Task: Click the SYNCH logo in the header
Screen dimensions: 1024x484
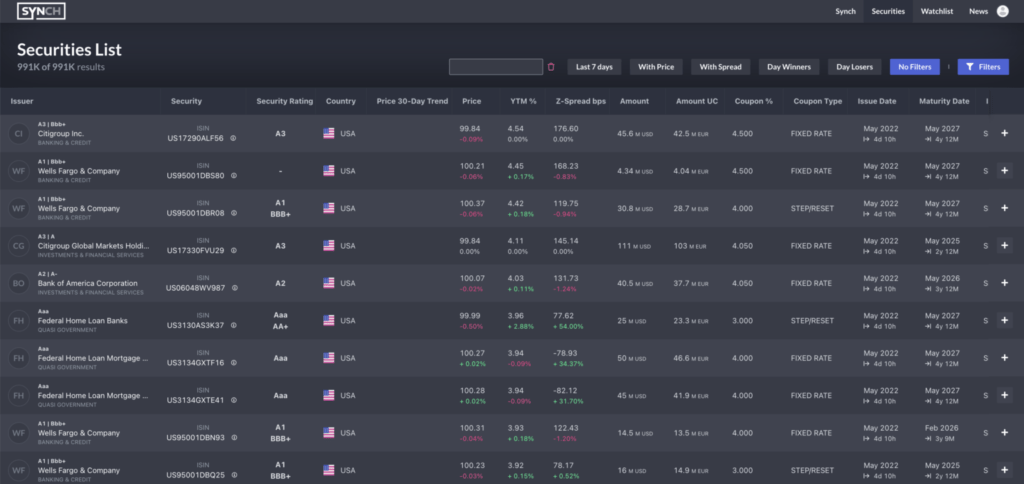Action: point(39,11)
